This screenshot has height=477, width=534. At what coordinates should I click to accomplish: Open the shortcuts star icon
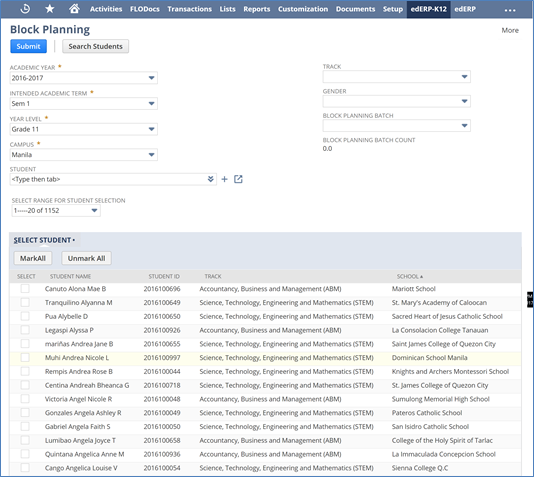coord(50,9)
